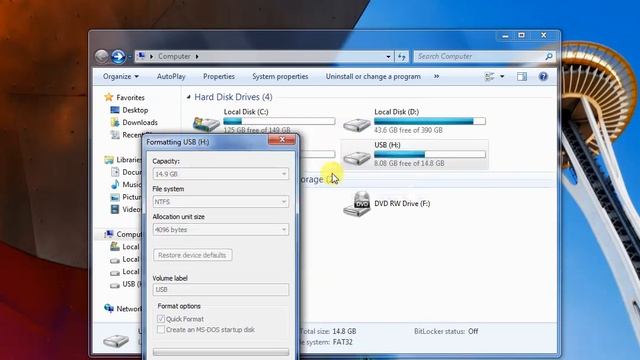Click the Hard Disk Drives (4) heading

[x=233, y=97]
